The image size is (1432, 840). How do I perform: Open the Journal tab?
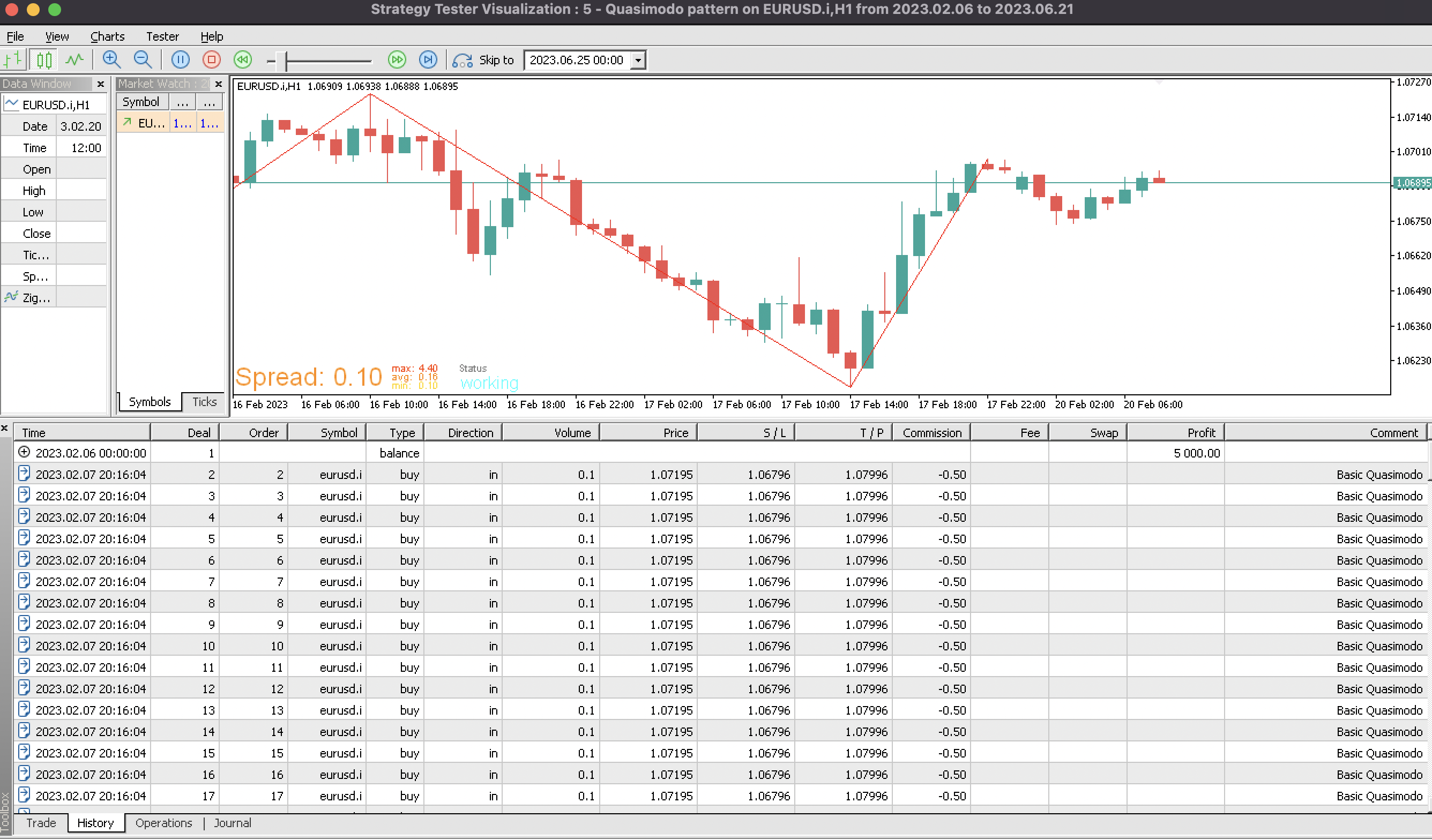point(233,823)
